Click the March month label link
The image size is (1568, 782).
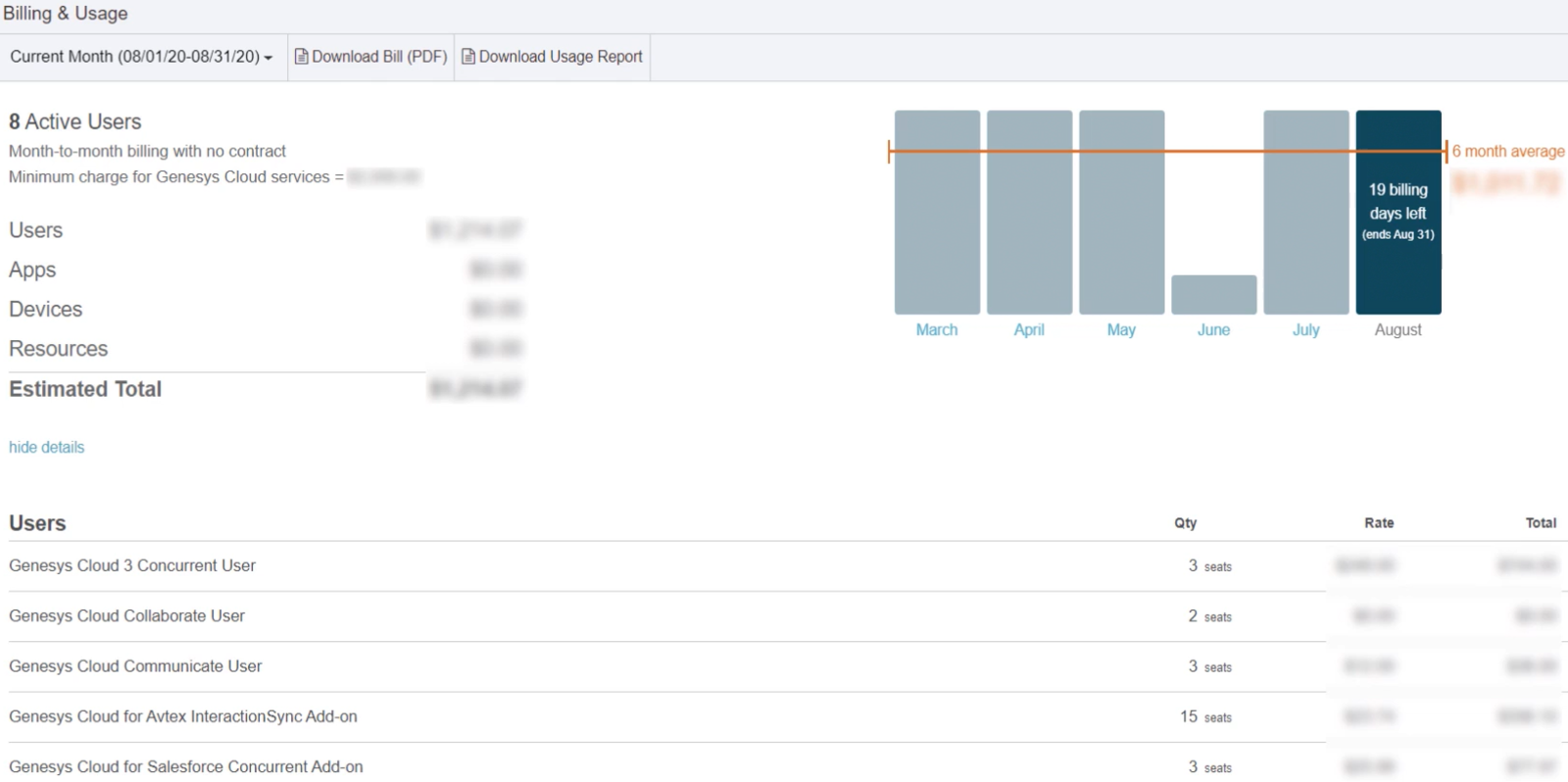pos(937,330)
